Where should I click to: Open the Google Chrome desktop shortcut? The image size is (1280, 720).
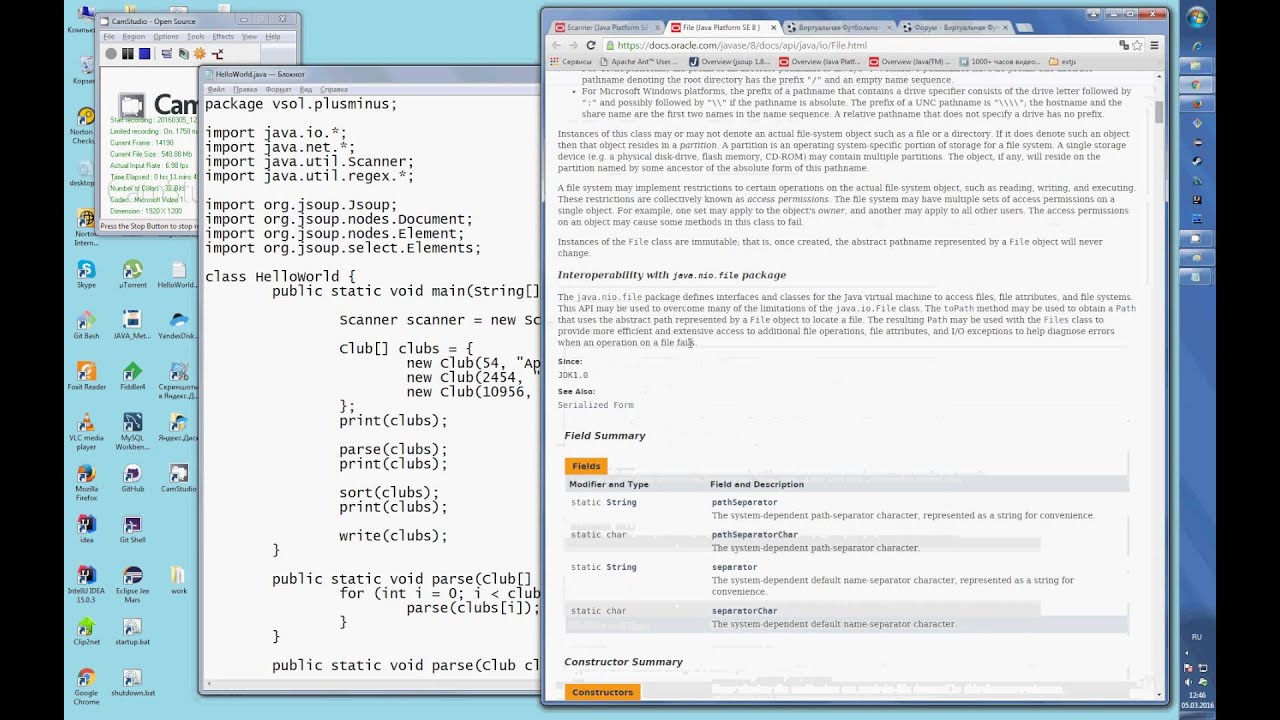click(x=86, y=687)
